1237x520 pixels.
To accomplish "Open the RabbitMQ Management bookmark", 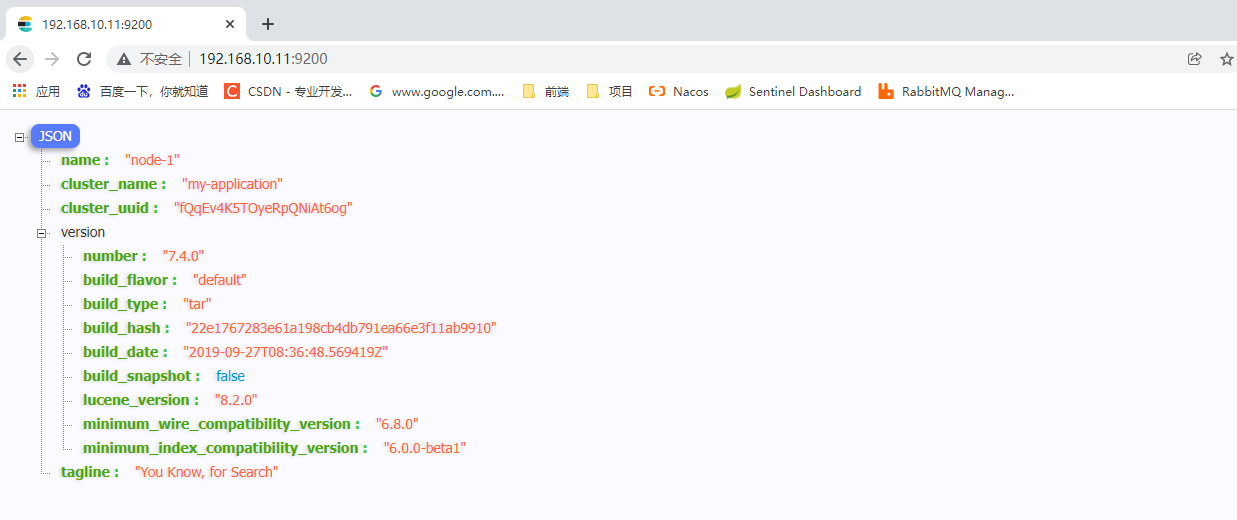I will [x=946, y=91].
